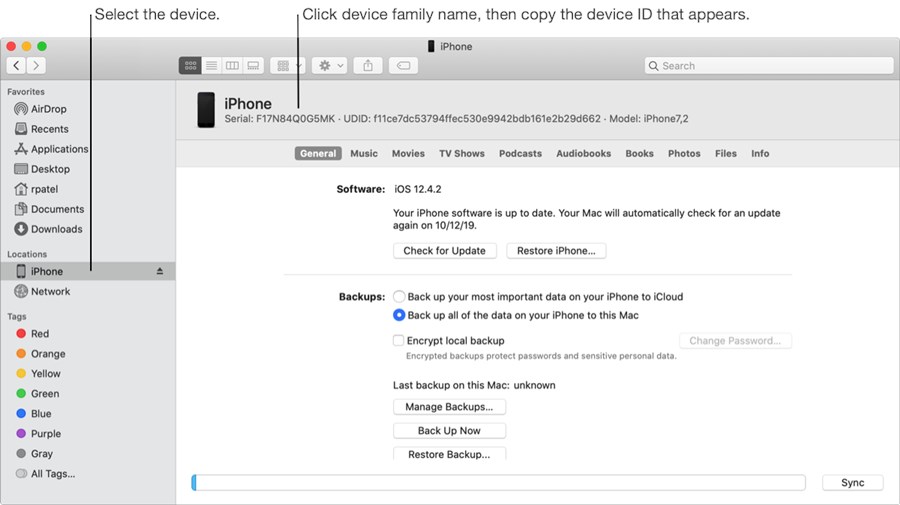Expand the group-by arrangement dropdown

(x=288, y=66)
